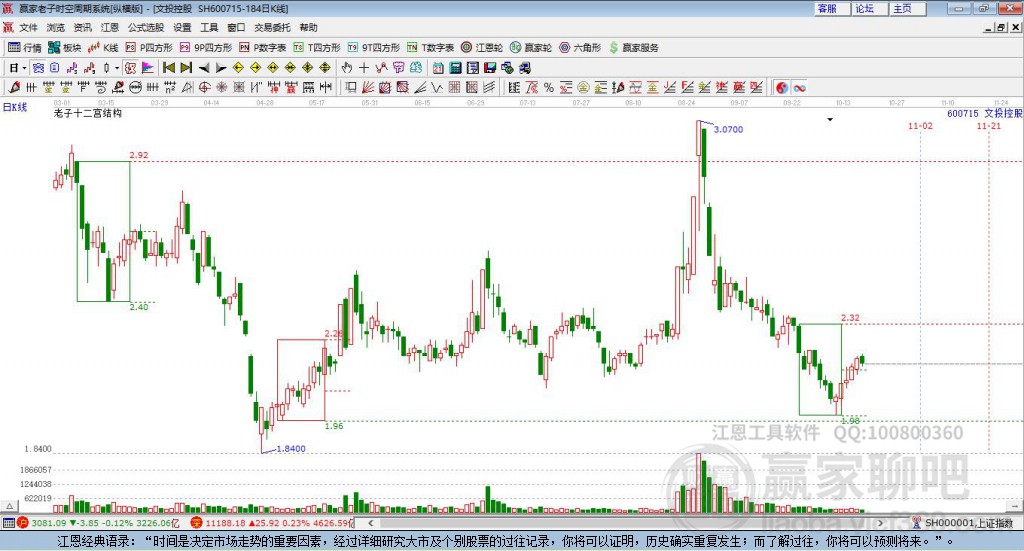The image size is (1024, 551).
Task: Open the 浏览 menu
Action: (56, 27)
